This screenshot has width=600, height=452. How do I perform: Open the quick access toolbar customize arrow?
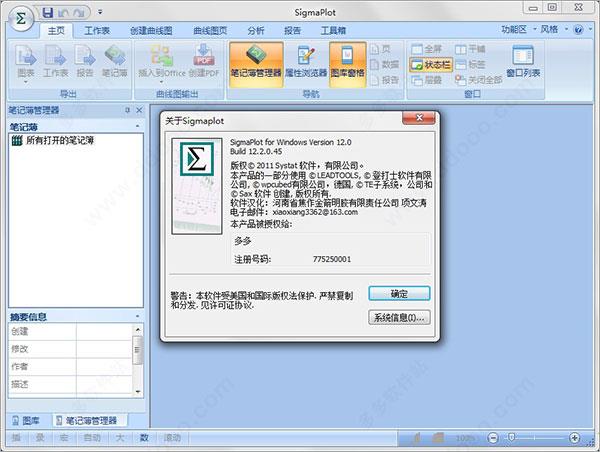[x=100, y=12]
